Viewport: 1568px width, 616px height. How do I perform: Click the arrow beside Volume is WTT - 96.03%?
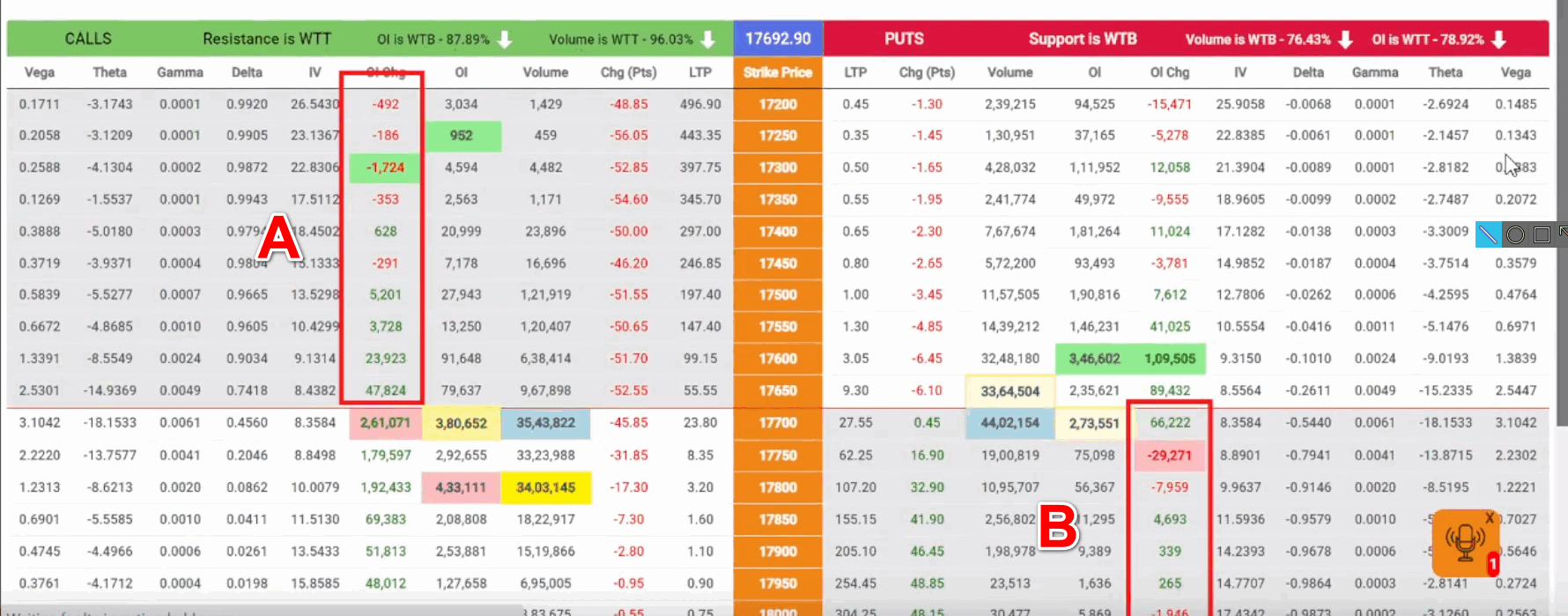(x=708, y=40)
